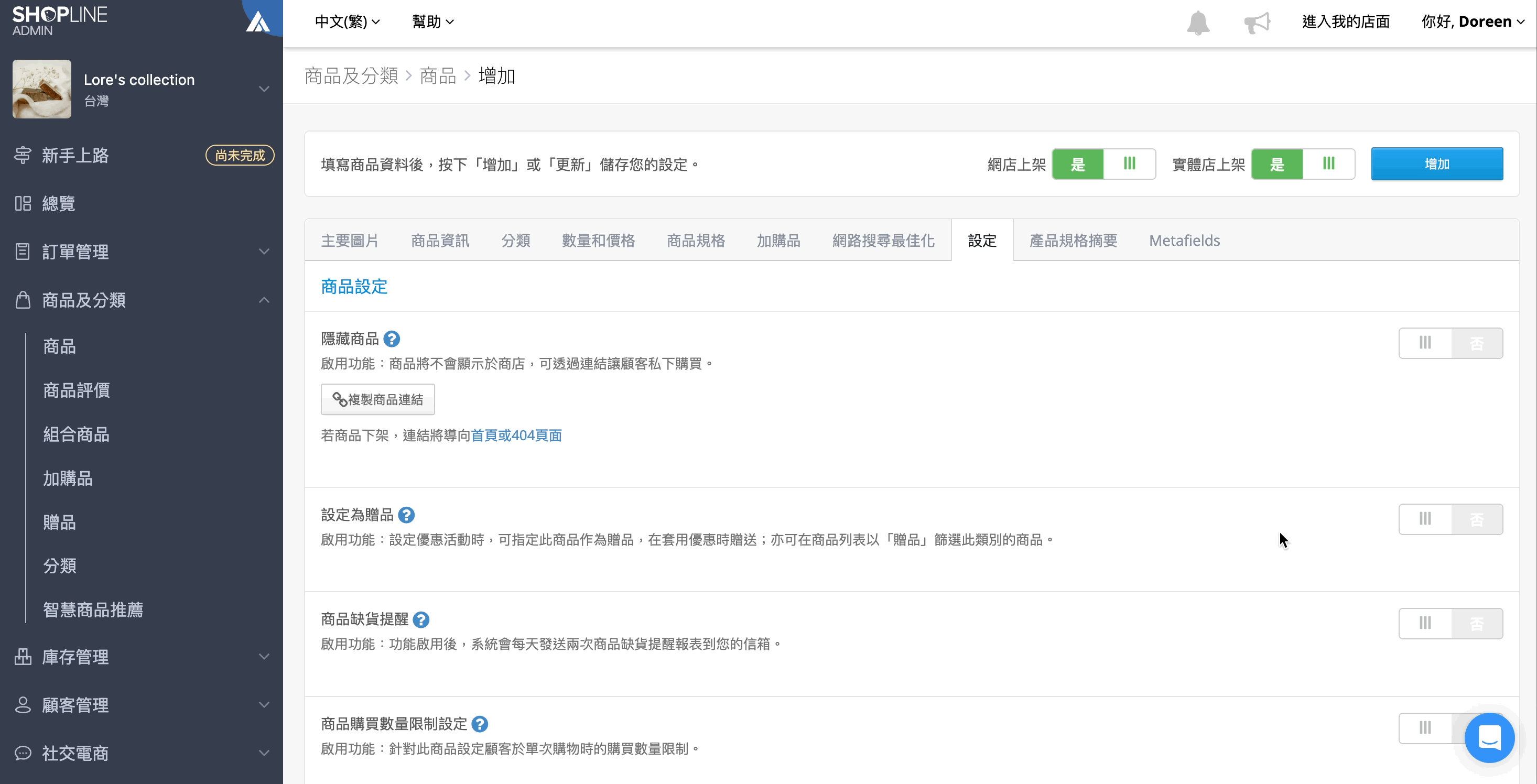This screenshot has width=1537, height=784.
Task: Click the 顧客管理 person icon
Action: pyautogui.click(x=23, y=705)
